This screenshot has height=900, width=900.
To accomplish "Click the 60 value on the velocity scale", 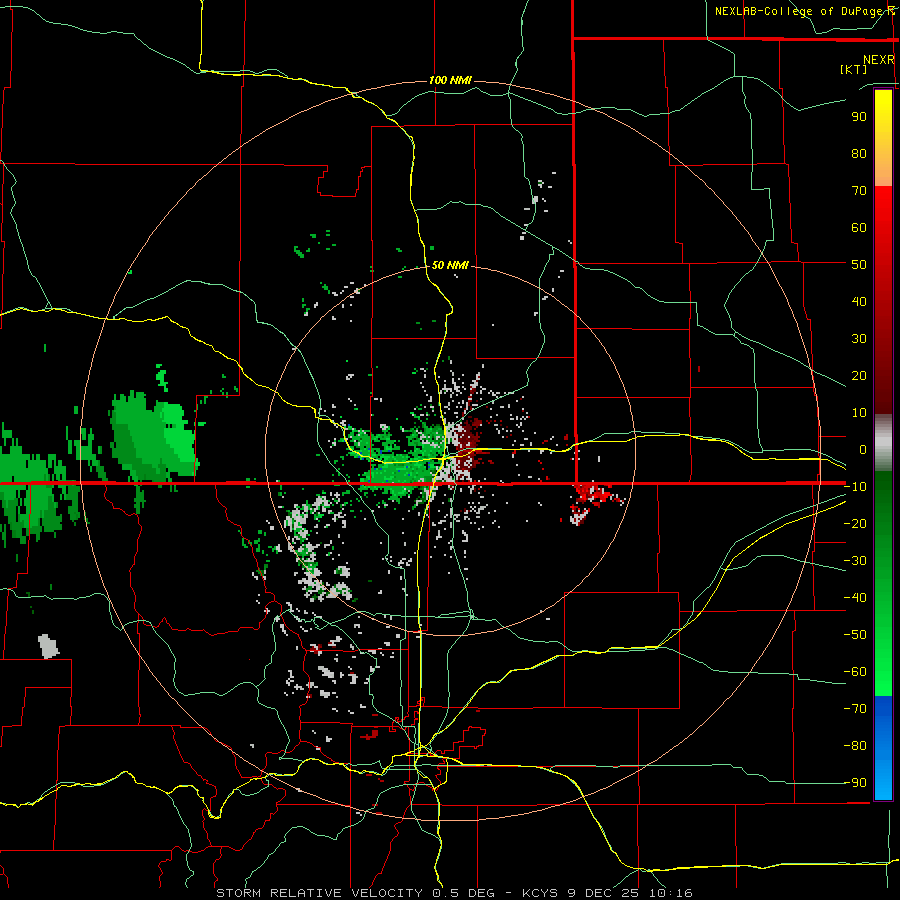I will coord(859,227).
